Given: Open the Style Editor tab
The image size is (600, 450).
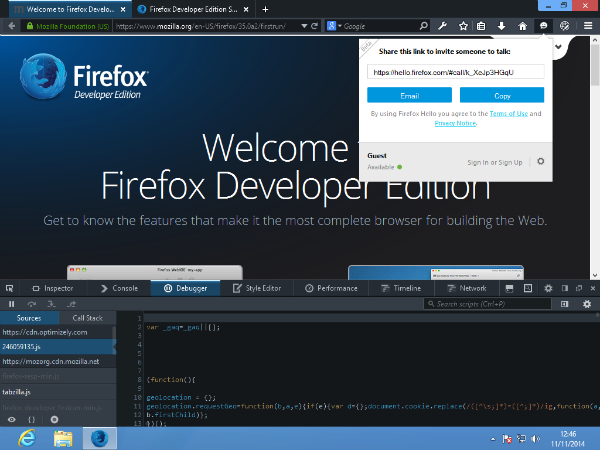Looking at the screenshot, I should pos(257,288).
